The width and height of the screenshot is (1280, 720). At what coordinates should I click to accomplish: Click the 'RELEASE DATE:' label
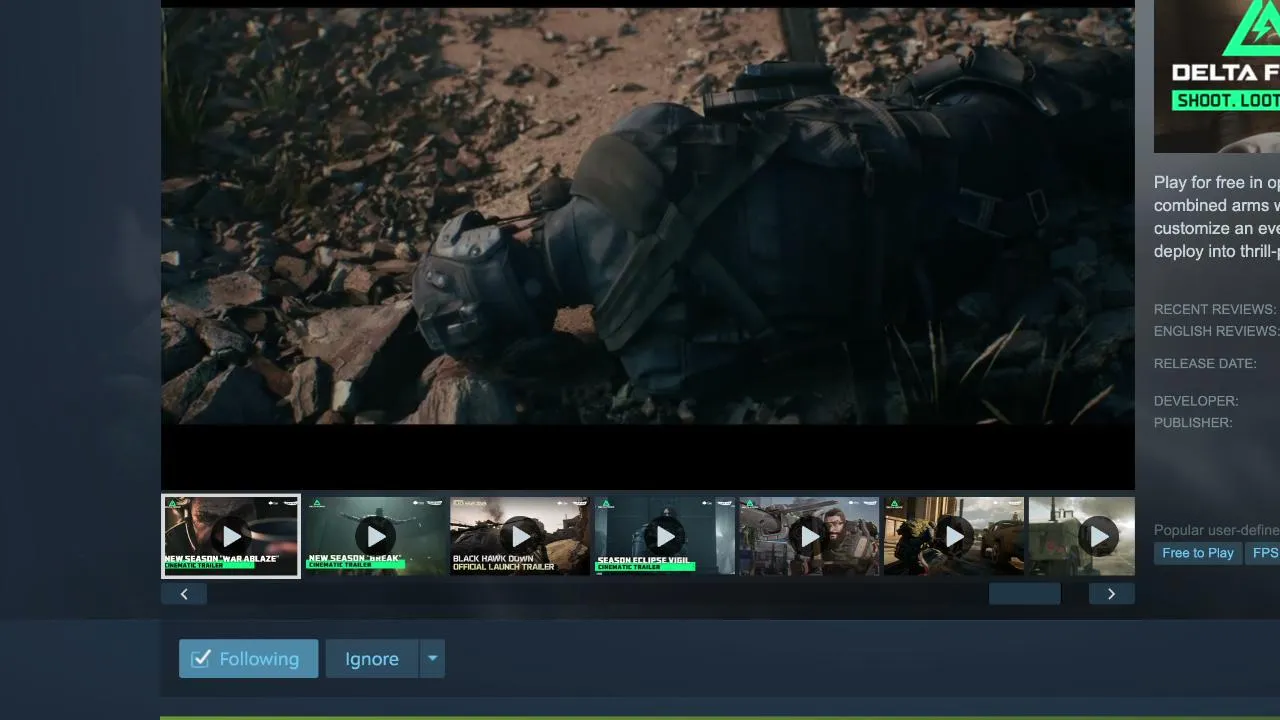pyautogui.click(x=1205, y=363)
